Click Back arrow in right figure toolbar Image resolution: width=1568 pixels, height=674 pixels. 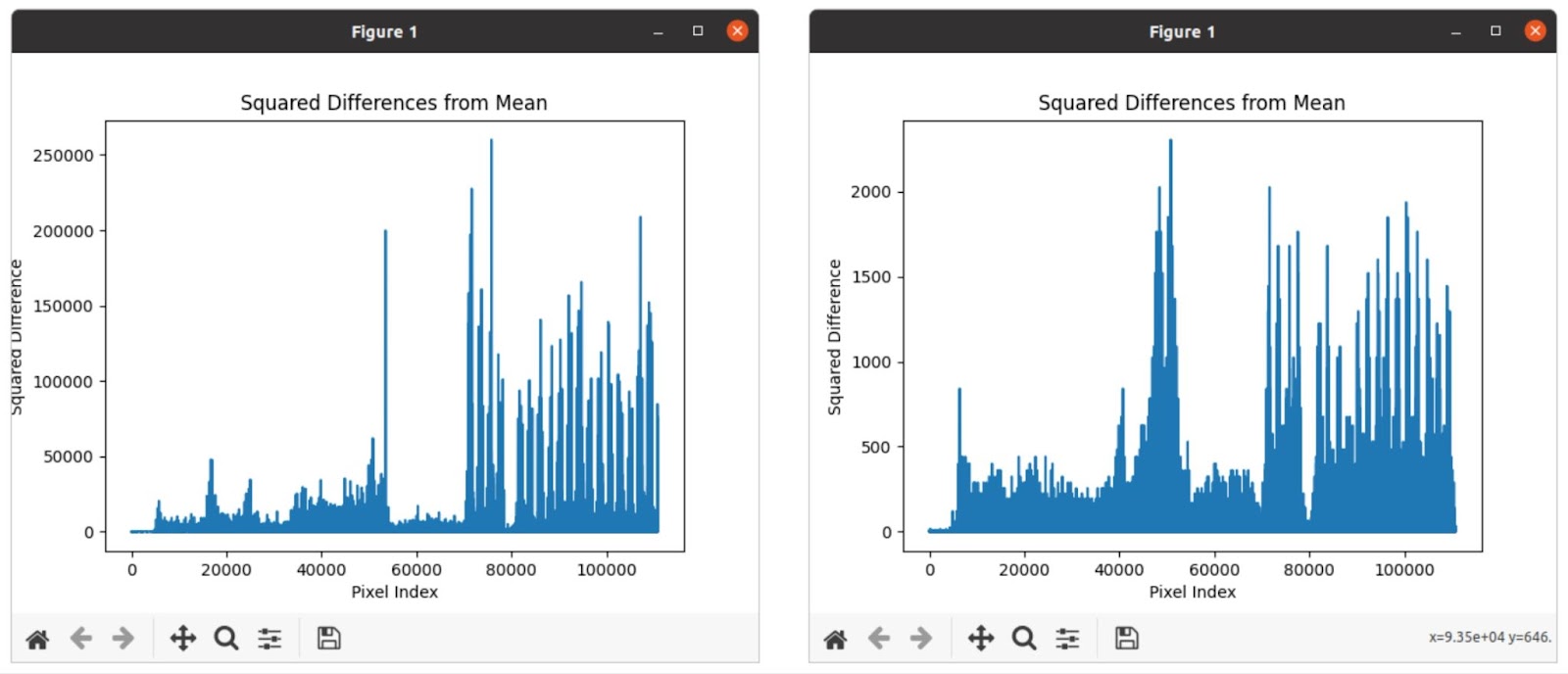pyautogui.click(x=879, y=639)
